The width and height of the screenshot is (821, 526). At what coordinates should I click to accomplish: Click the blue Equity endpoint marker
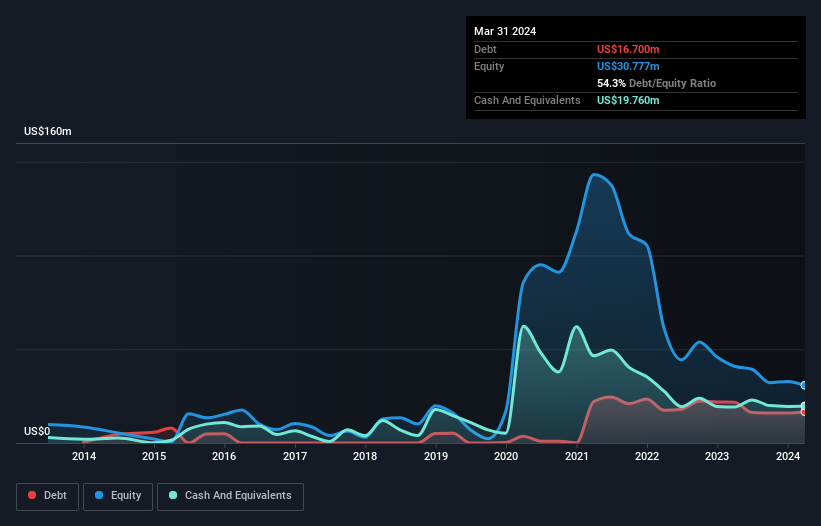(804, 385)
